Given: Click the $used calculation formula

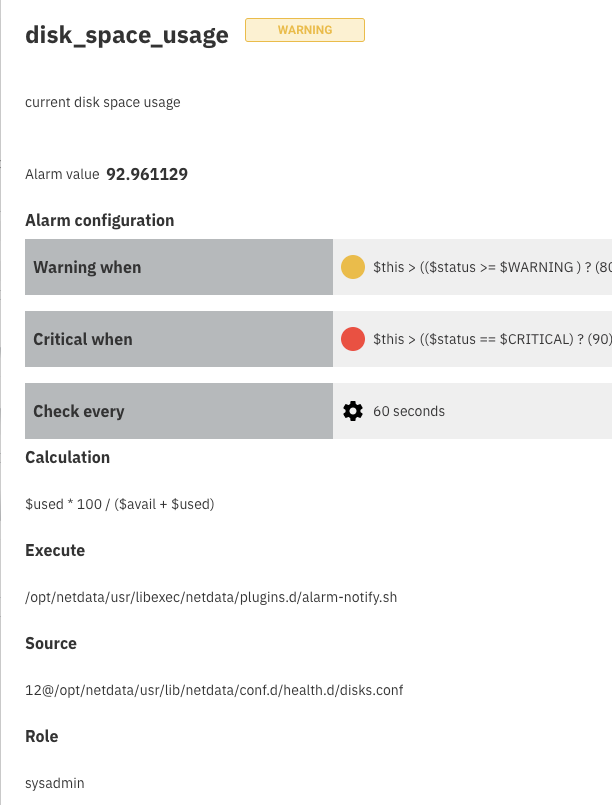Looking at the screenshot, I should [120, 504].
